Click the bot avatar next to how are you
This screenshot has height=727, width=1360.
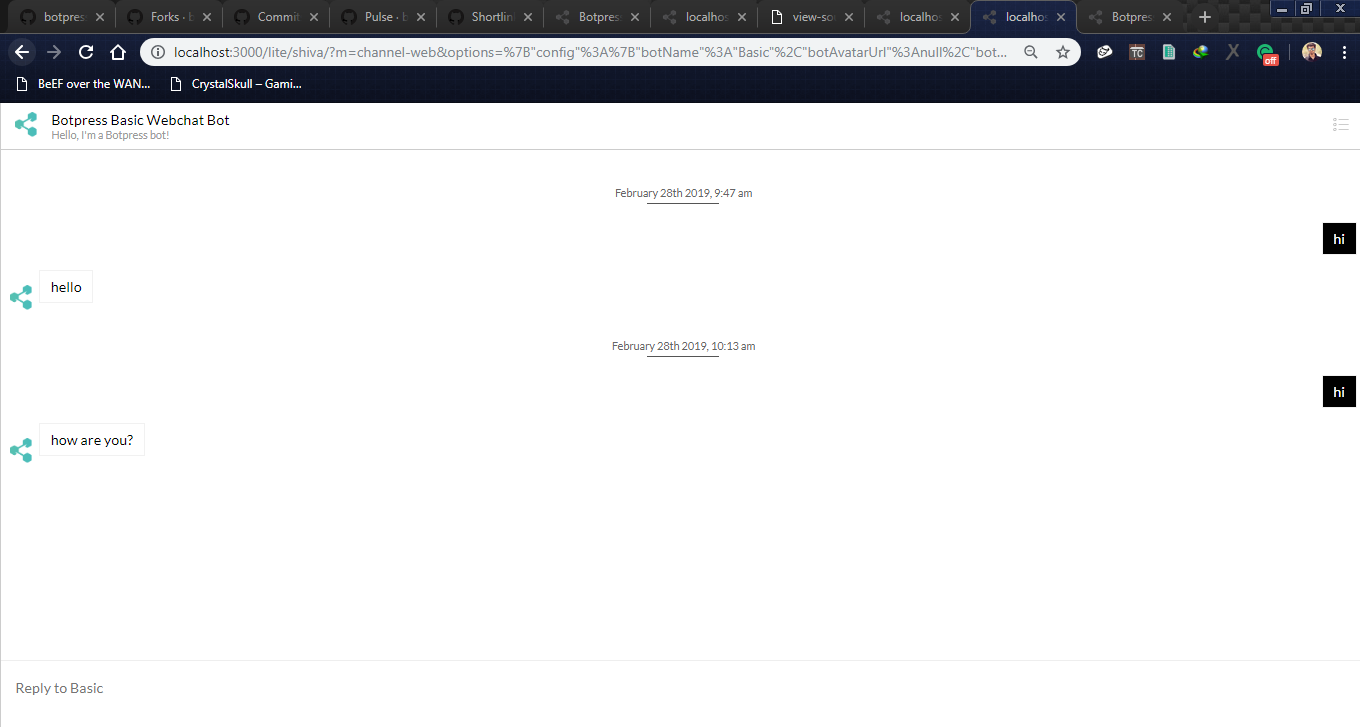pyautogui.click(x=21, y=450)
